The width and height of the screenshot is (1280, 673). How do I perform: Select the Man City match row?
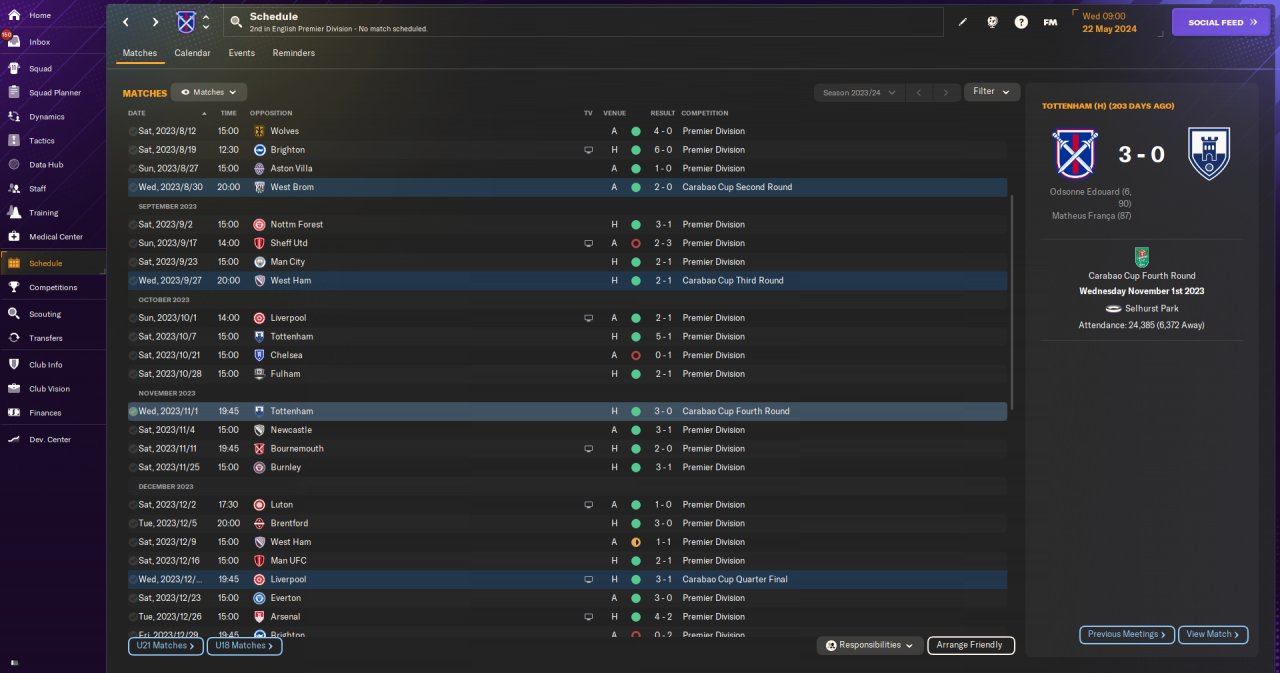(x=567, y=262)
